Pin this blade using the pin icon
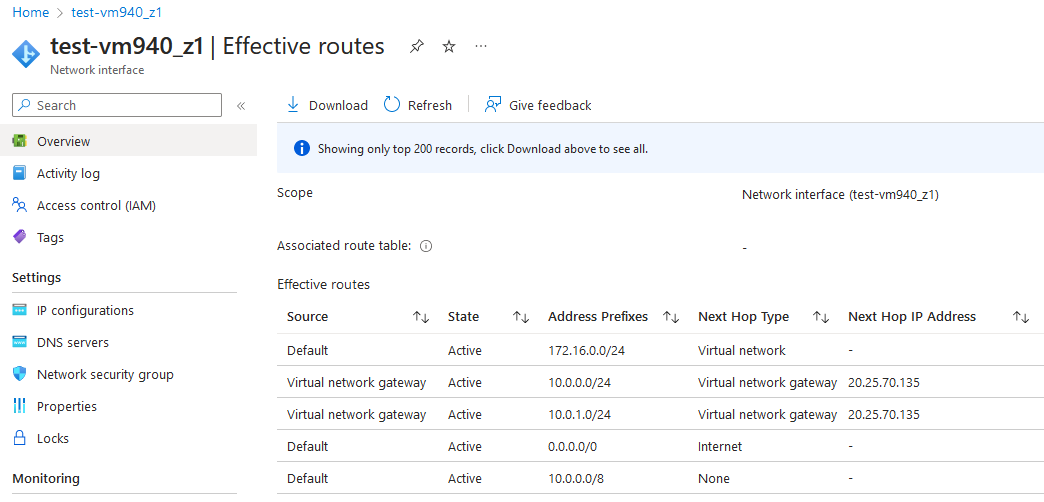Image resolution: width=1044 pixels, height=502 pixels. click(417, 47)
